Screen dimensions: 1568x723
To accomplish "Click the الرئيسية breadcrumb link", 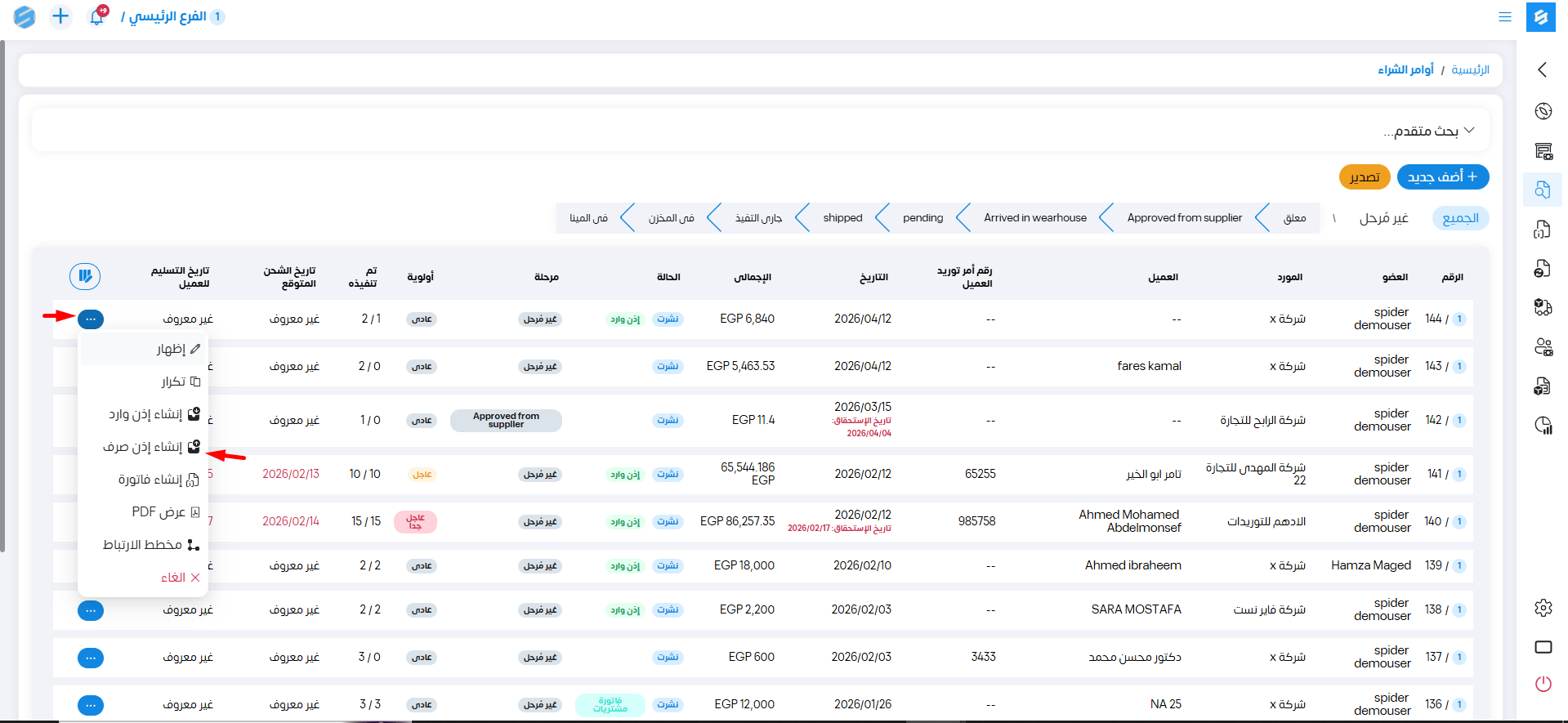I will pyautogui.click(x=1470, y=70).
